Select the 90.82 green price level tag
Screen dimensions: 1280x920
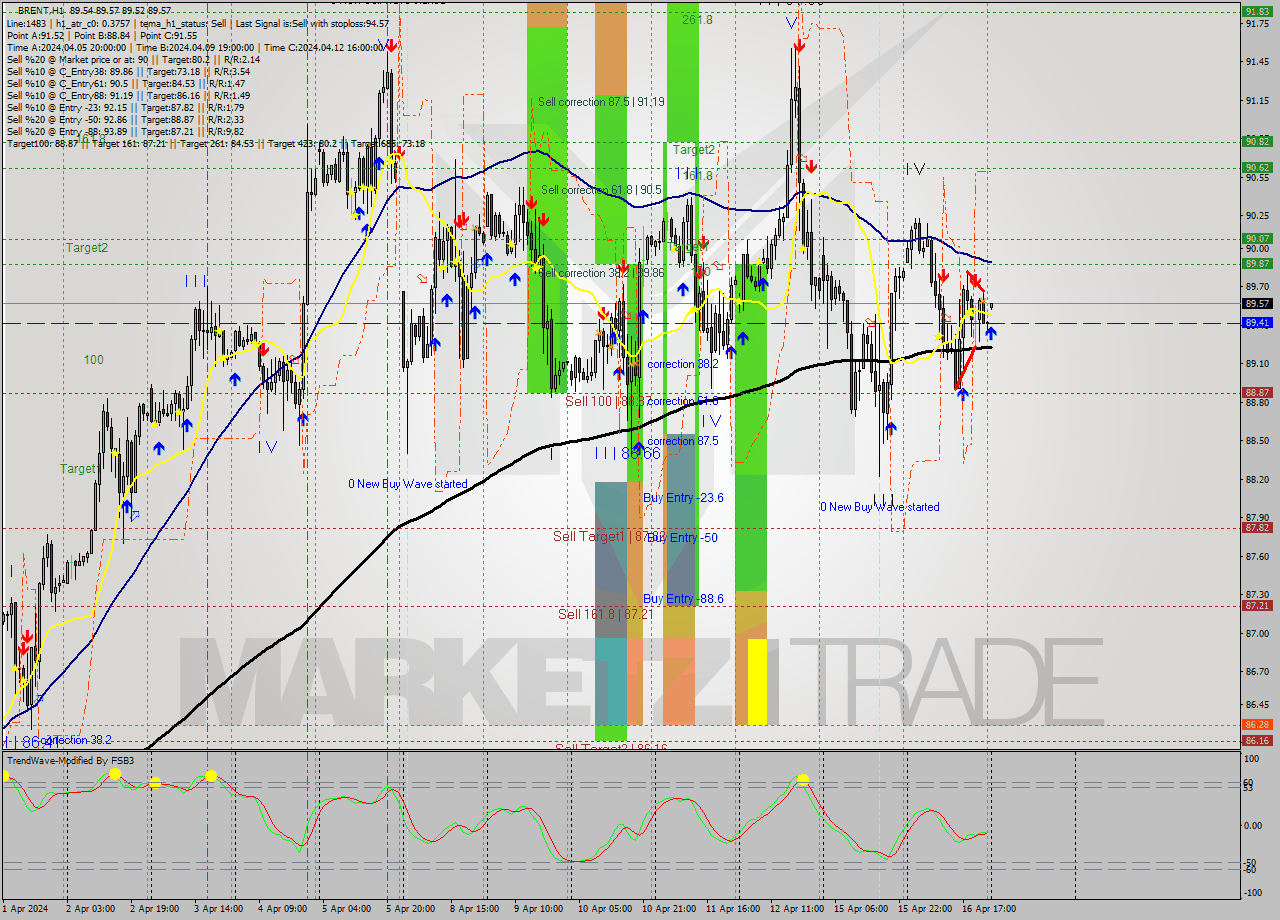pos(1257,142)
